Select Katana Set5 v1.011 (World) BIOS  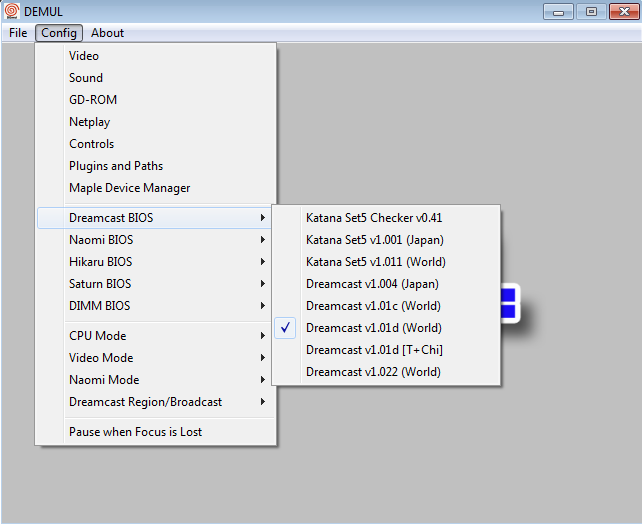click(x=386, y=262)
